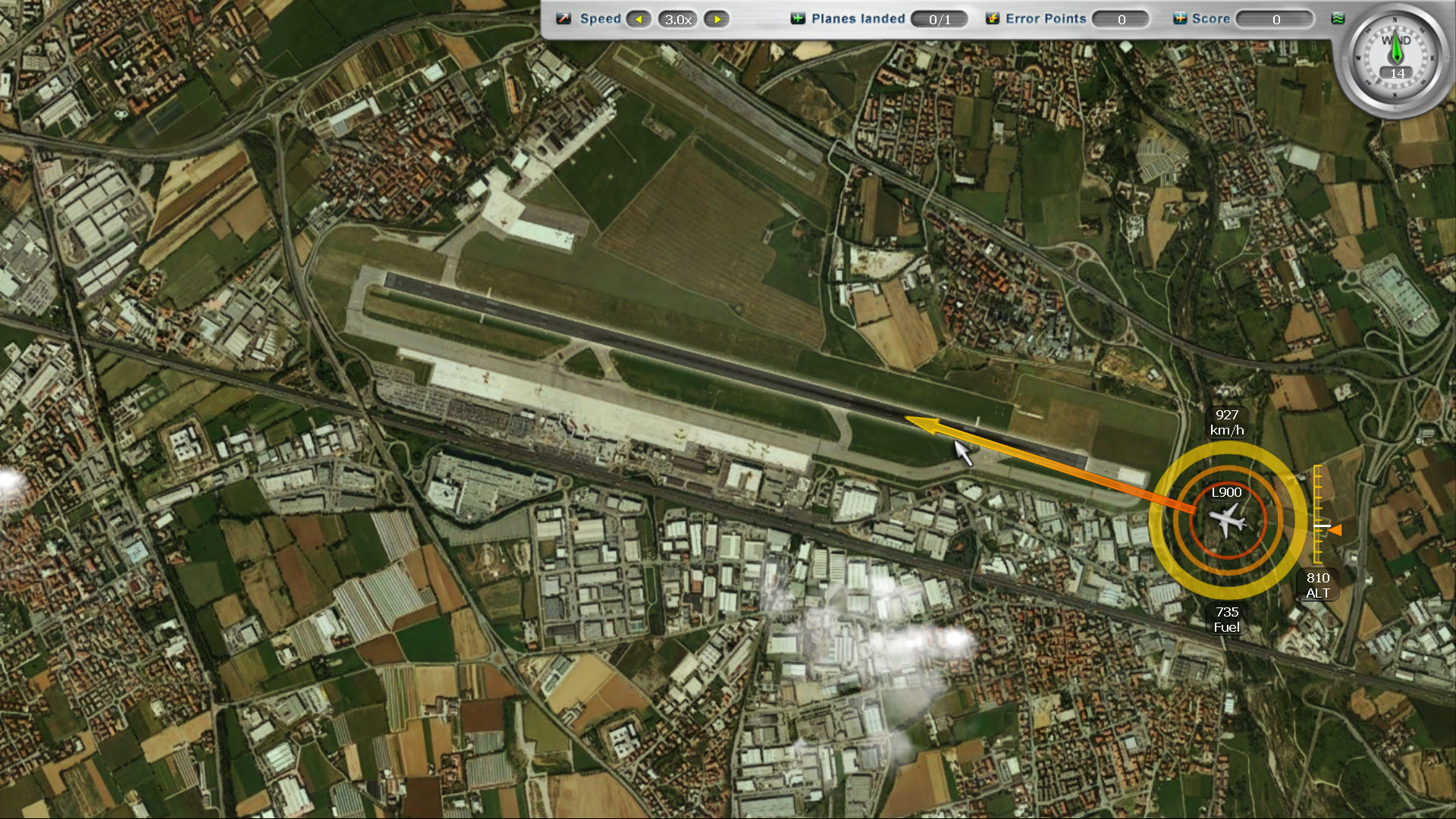1456x819 pixels.
Task: Click the wind speed 14 readout
Action: 1397,74
